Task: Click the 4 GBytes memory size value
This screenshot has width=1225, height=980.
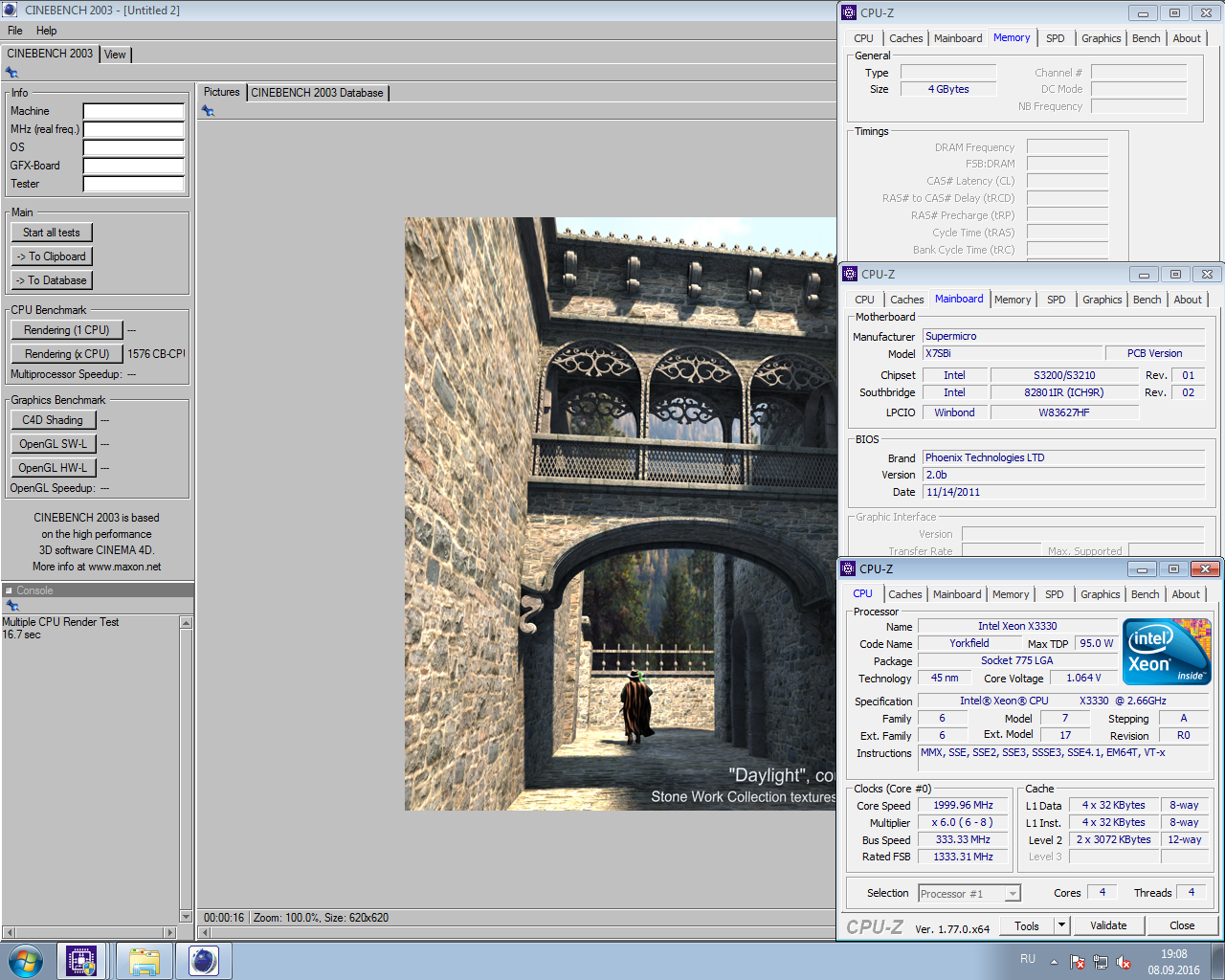Action: (948, 89)
